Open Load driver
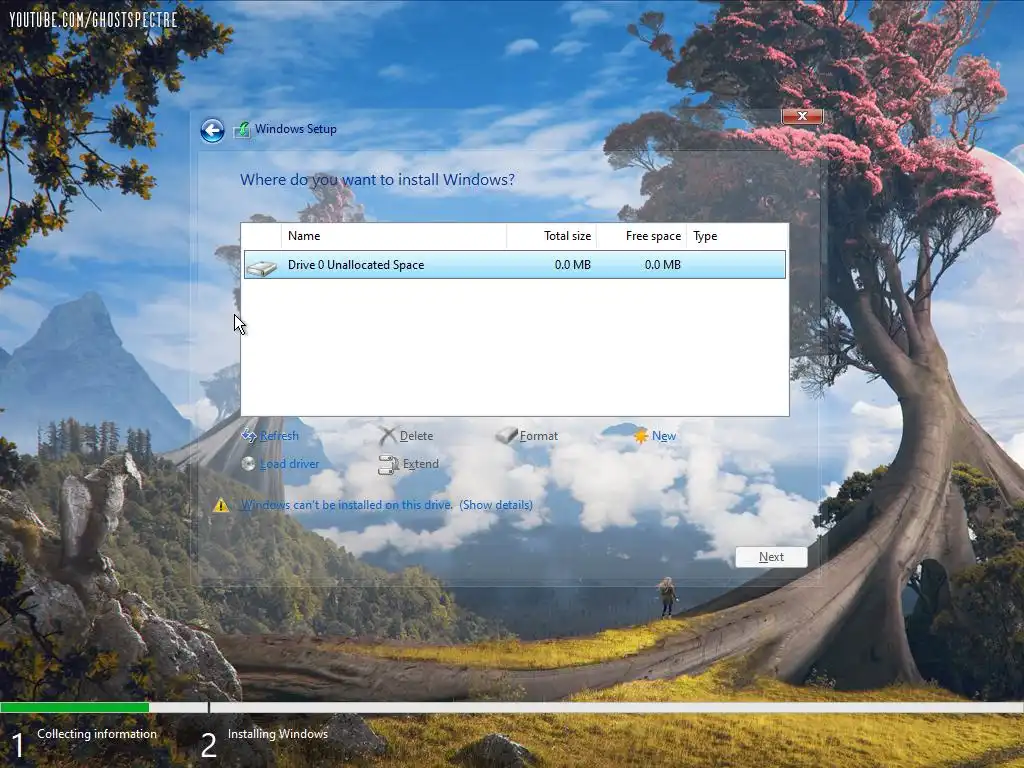Screen dimensions: 1024x768 289,464
